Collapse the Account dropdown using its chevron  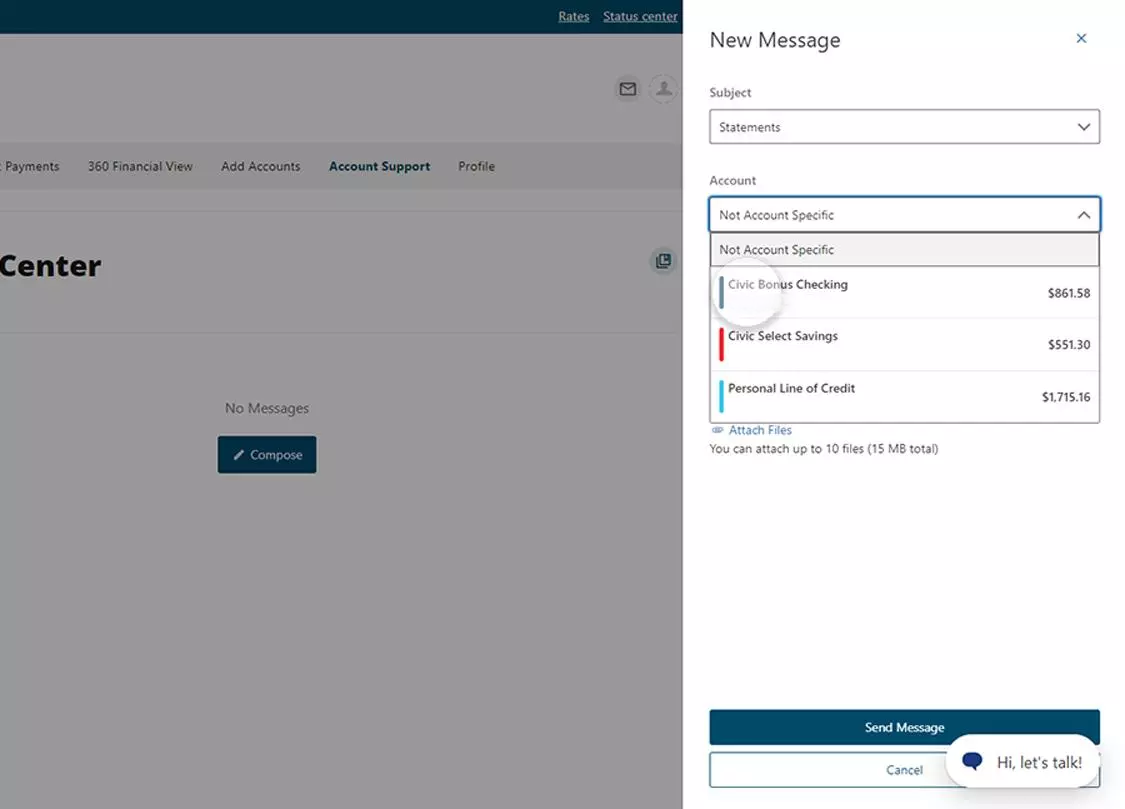click(1083, 214)
